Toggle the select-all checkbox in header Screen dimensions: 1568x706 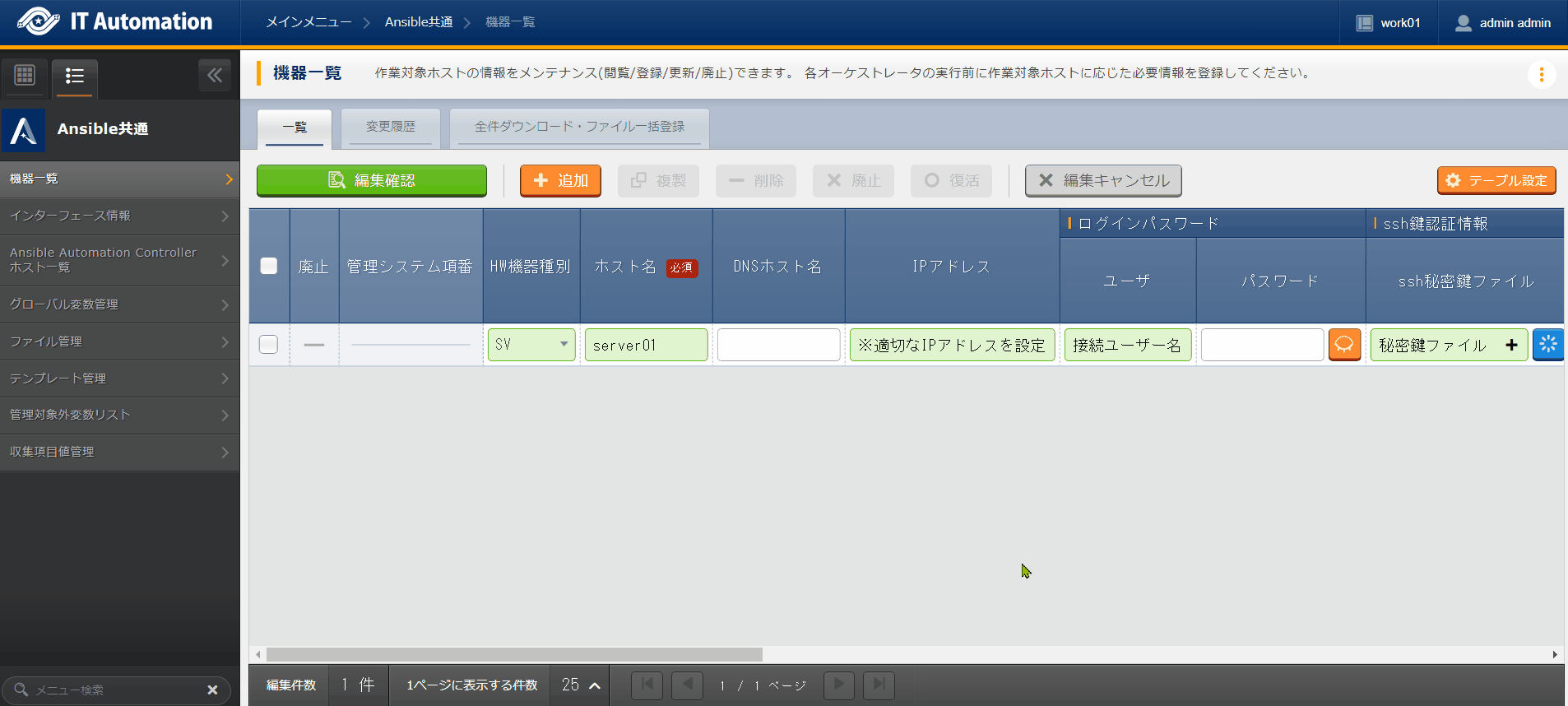pos(269,266)
